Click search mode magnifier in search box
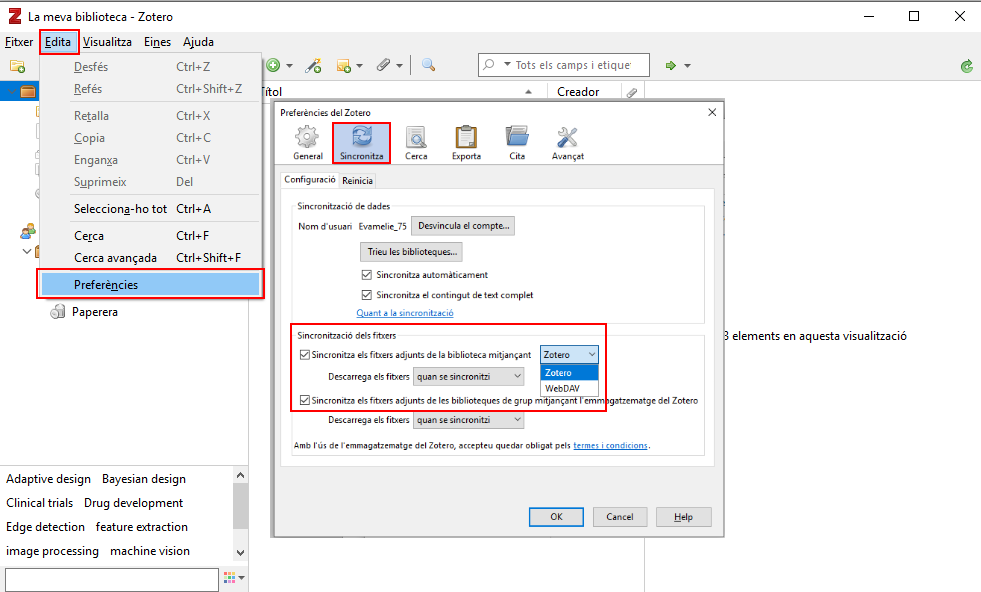Screen dimensions: 981x592 tap(489, 64)
